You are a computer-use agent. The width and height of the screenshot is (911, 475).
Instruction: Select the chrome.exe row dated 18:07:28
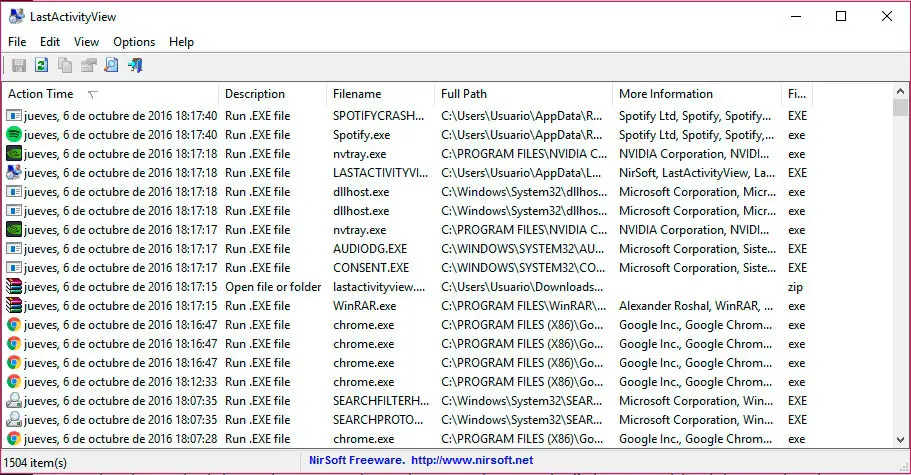point(407,438)
